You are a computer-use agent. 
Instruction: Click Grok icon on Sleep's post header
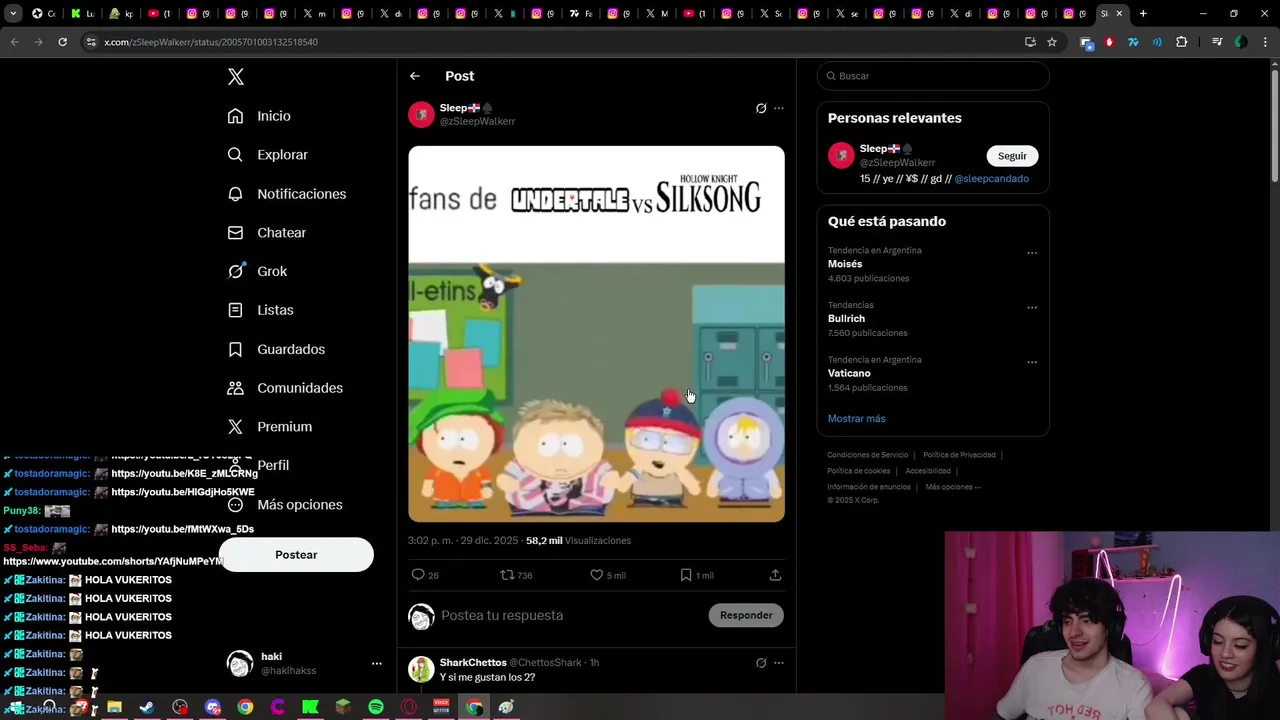(x=761, y=108)
